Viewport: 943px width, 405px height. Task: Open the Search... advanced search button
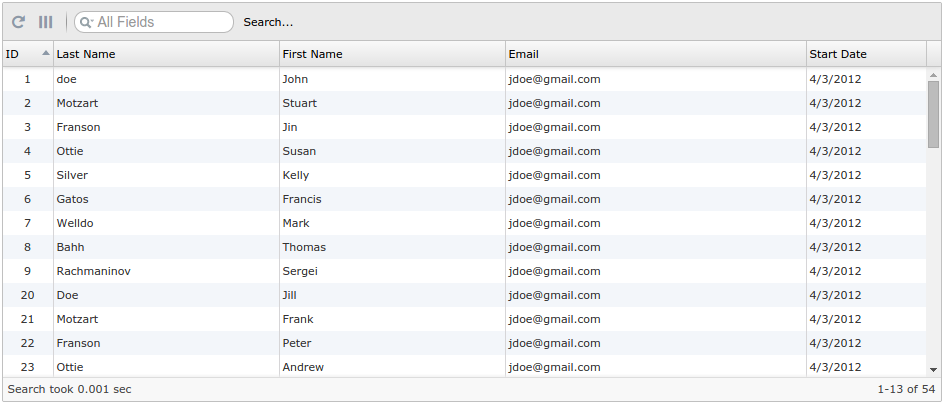pyautogui.click(x=268, y=22)
